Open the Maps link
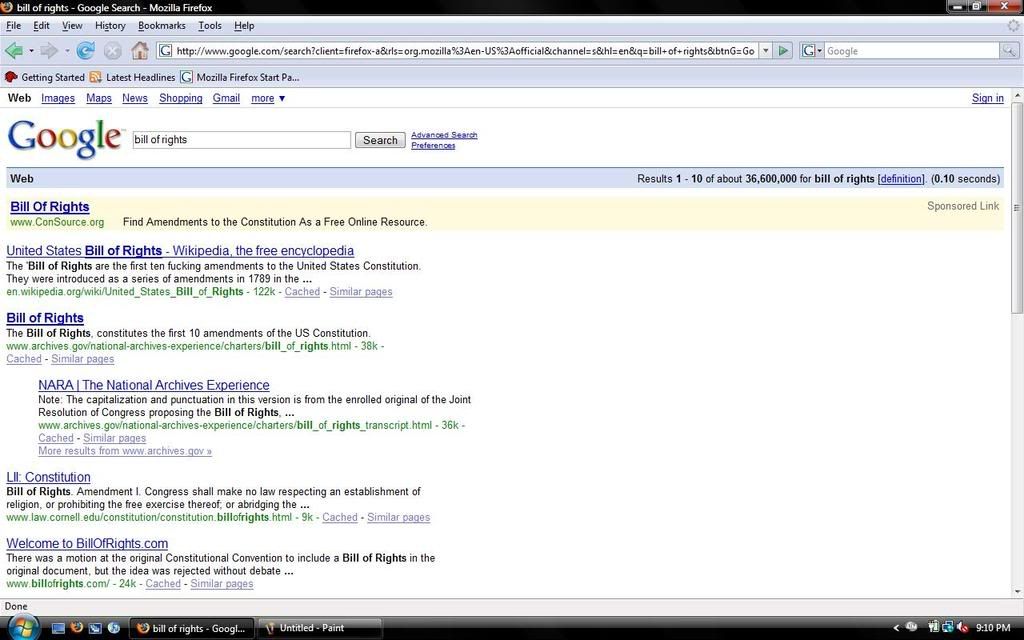 coord(99,98)
